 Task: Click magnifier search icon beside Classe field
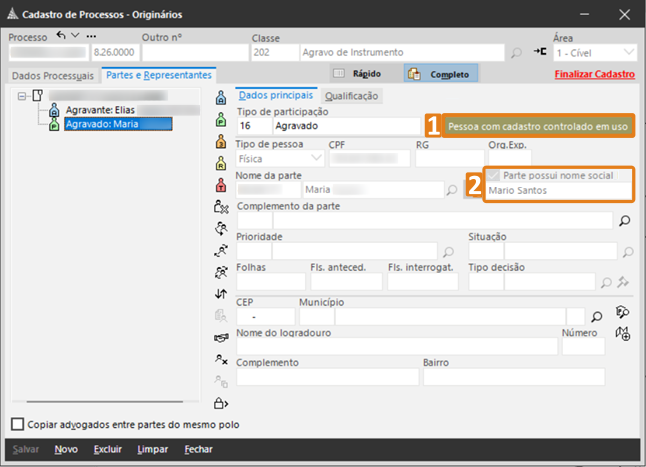(x=516, y=52)
